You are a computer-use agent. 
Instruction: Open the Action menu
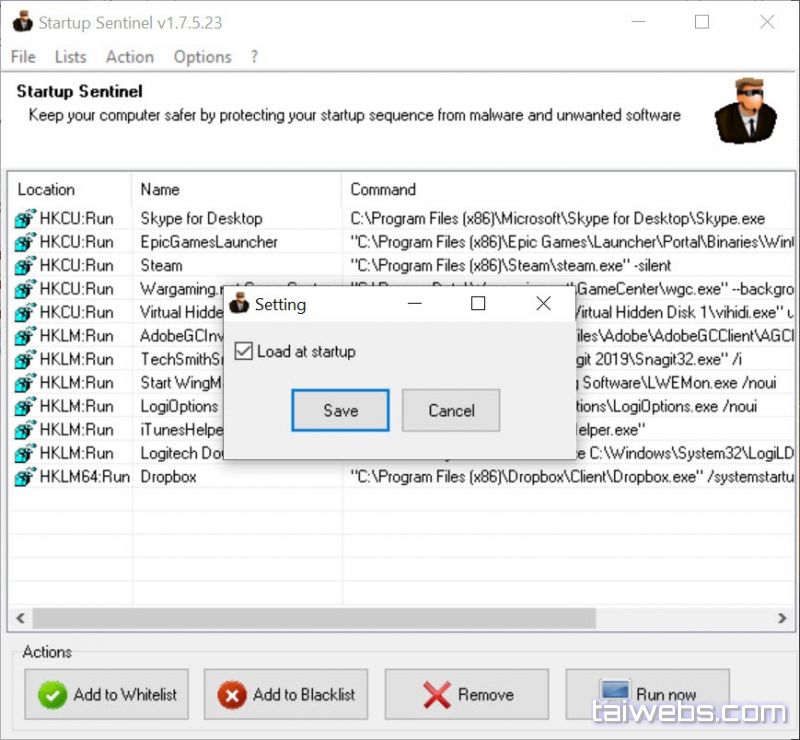(x=130, y=57)
